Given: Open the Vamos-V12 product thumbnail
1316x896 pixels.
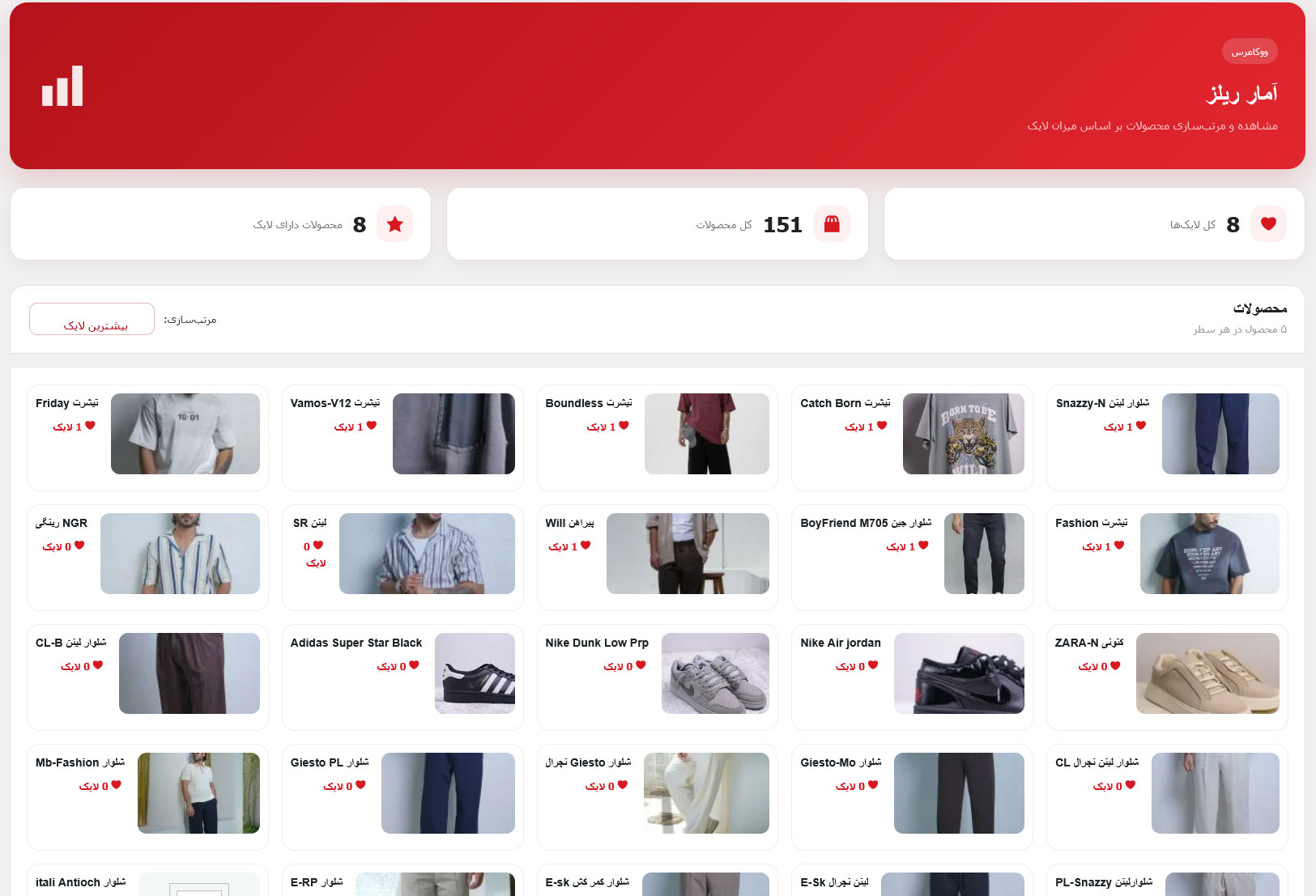Looking at the screenshot, I should click(x=454, y=434).
